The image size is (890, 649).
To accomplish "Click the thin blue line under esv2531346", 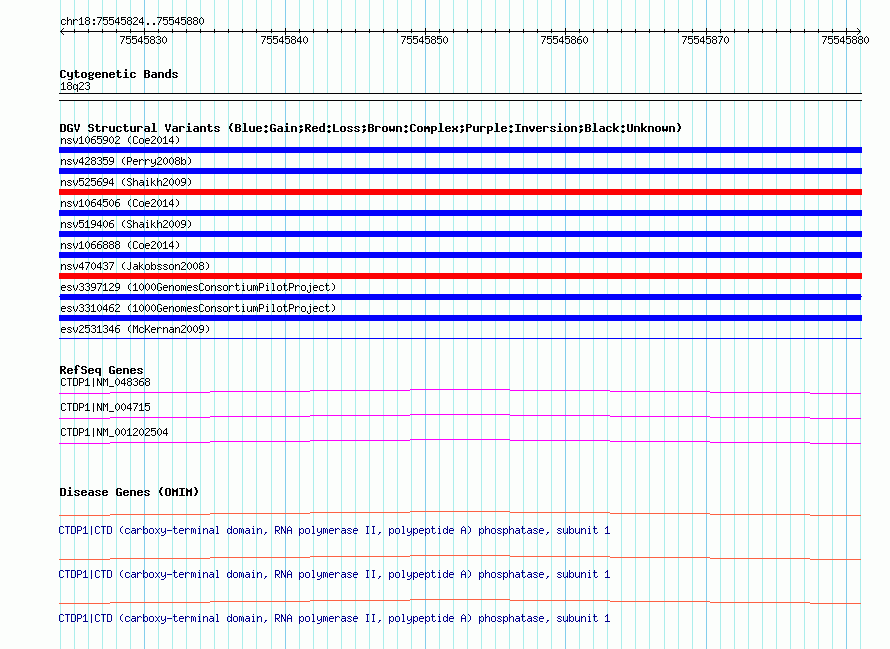I will click(x=460, y=338).
